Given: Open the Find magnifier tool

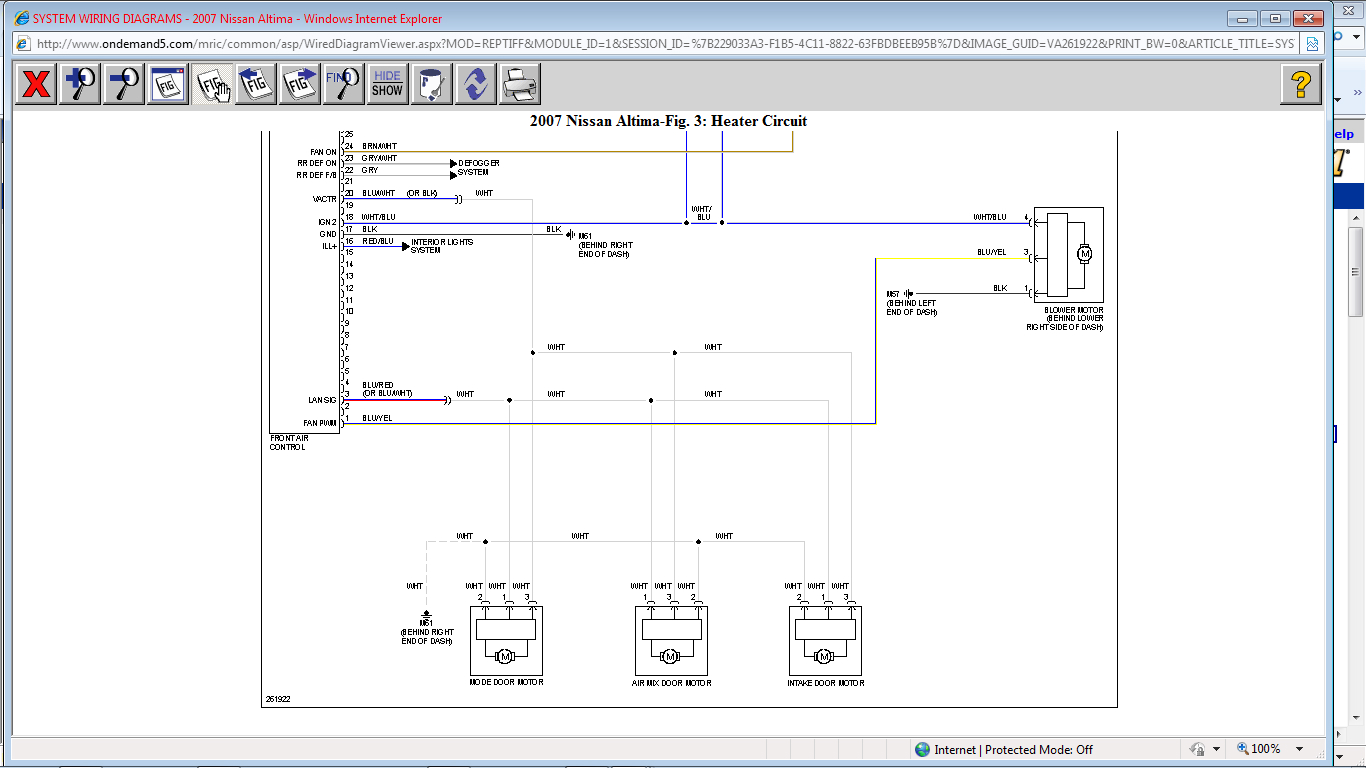Looking at the screenshot, I should click(x=344, y=84).
